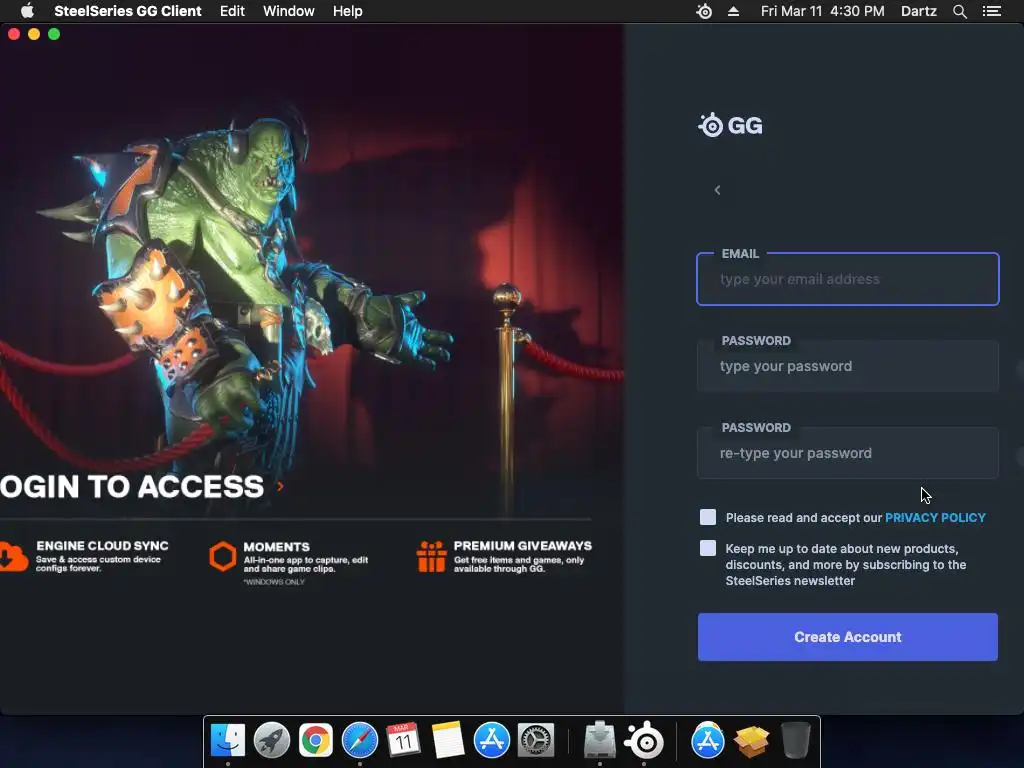Open the Apple menu
The image size is (1024, 768).
pos(27,11)
